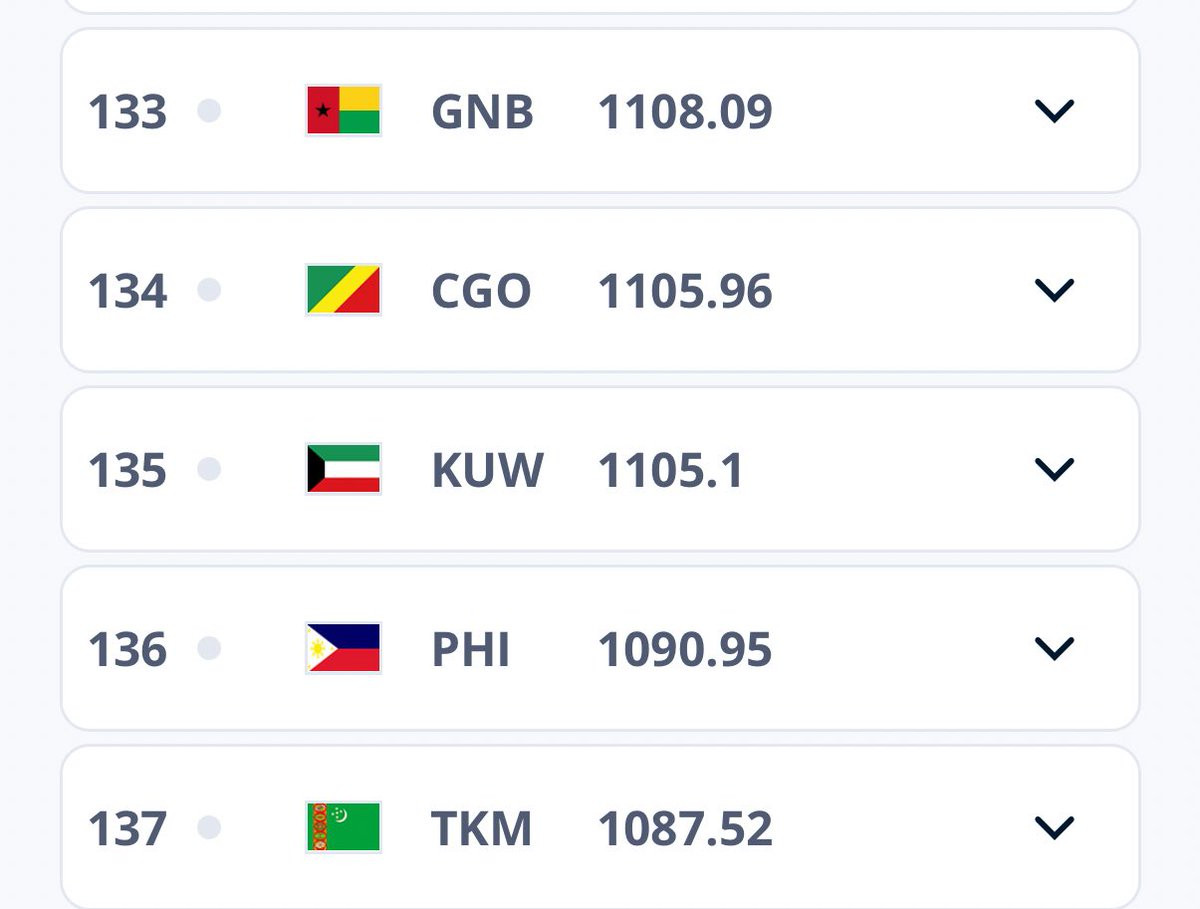1200x909 pixels.
Task: Expand the CGO row details
Action: [1054, 290]
